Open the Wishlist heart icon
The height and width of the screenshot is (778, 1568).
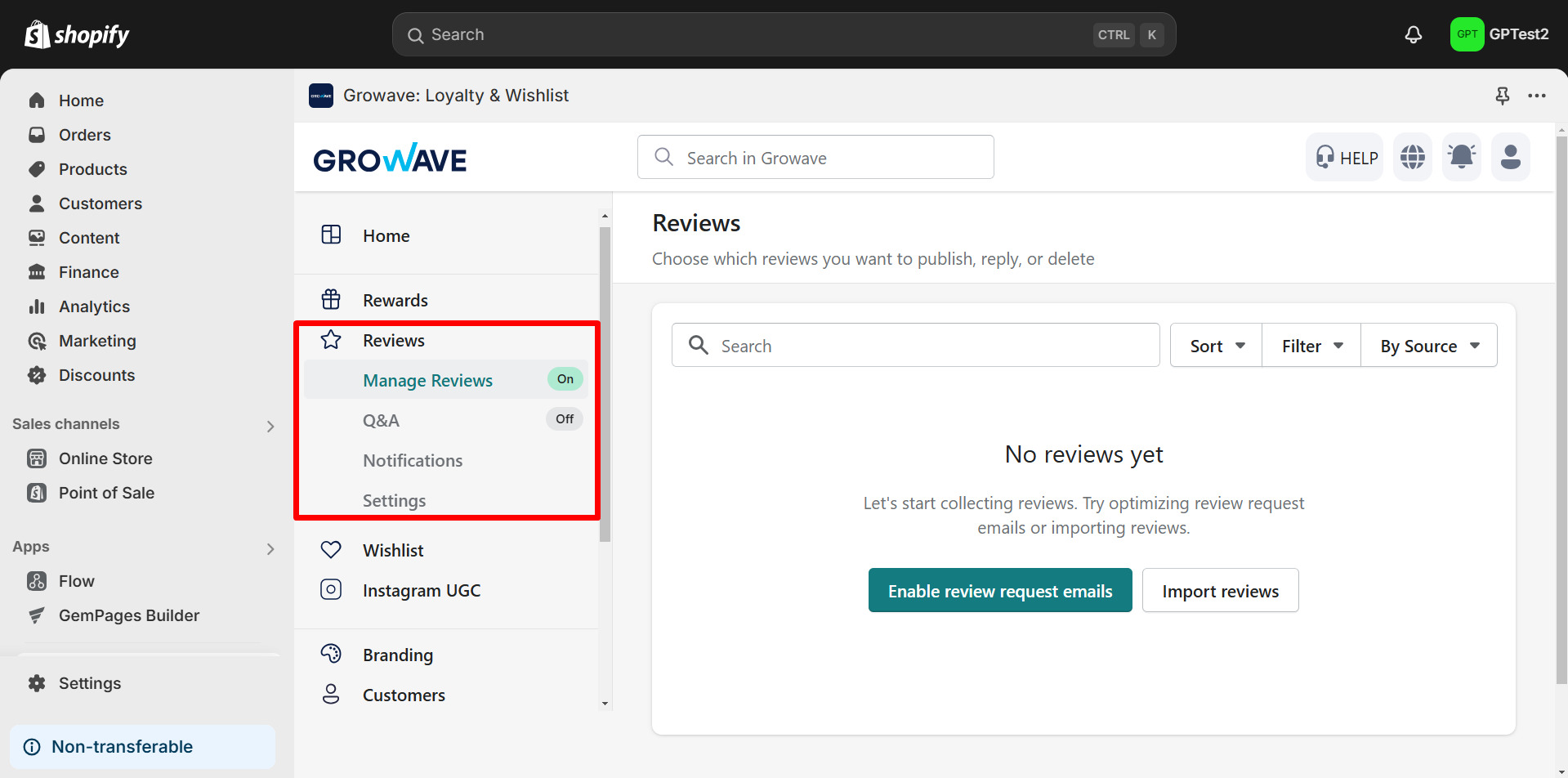tap(331, 549)
